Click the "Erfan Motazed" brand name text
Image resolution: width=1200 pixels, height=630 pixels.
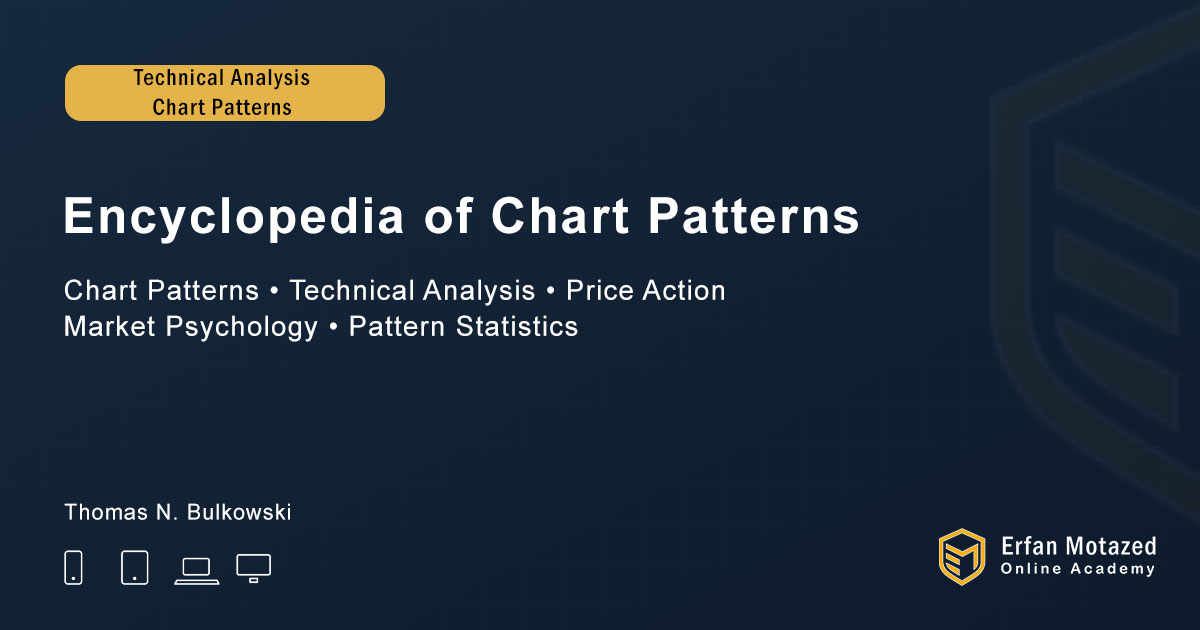tap(1078, 546)
